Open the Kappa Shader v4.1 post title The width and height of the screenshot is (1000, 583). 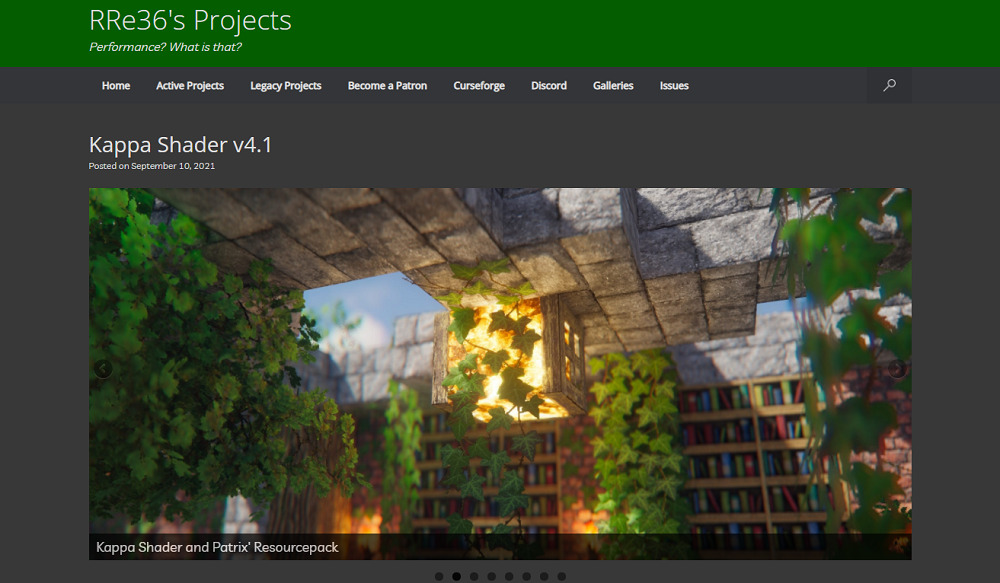click(x=180, y=145)
